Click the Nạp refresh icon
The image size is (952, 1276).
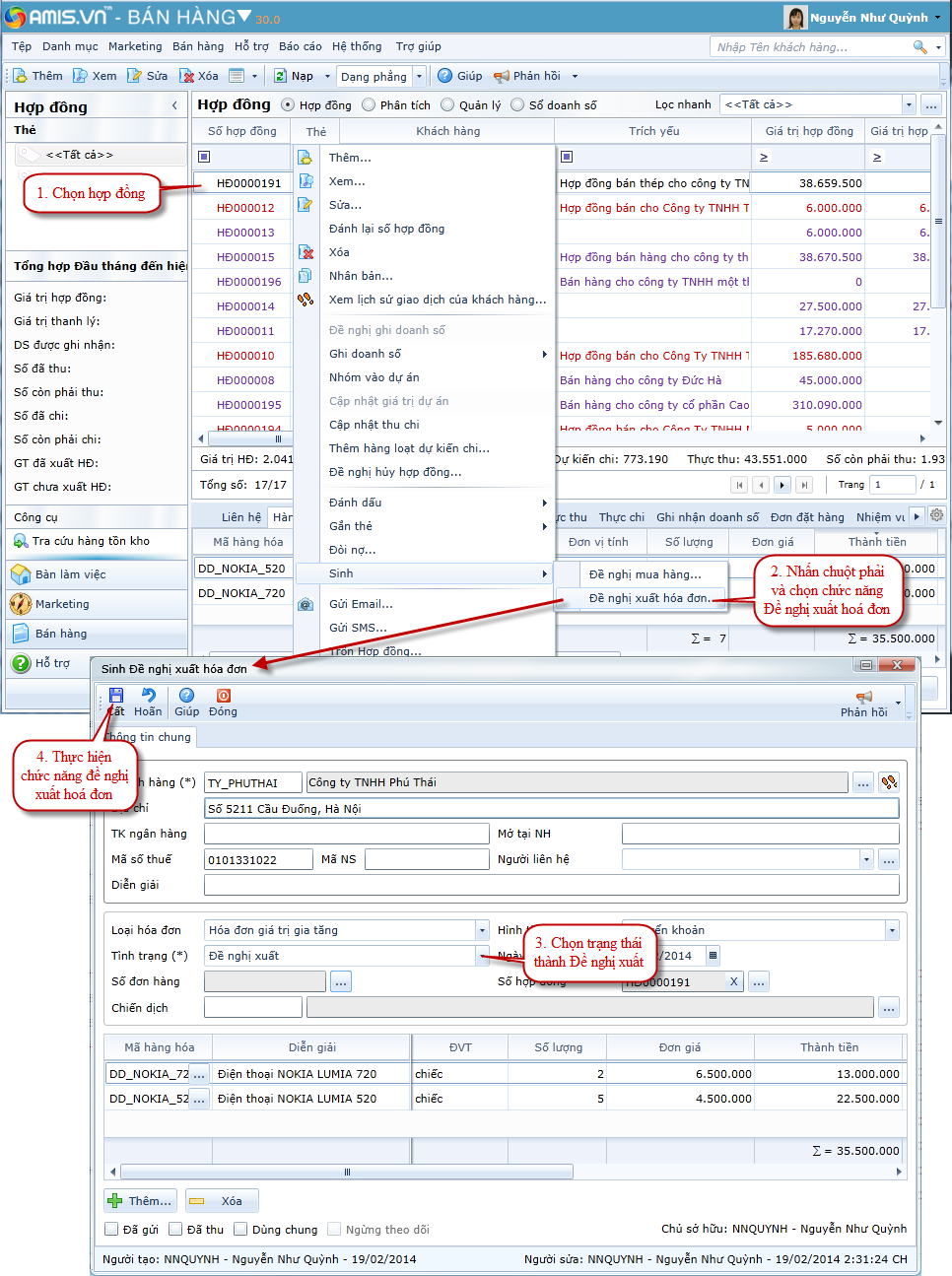click(x=281, y=76)
